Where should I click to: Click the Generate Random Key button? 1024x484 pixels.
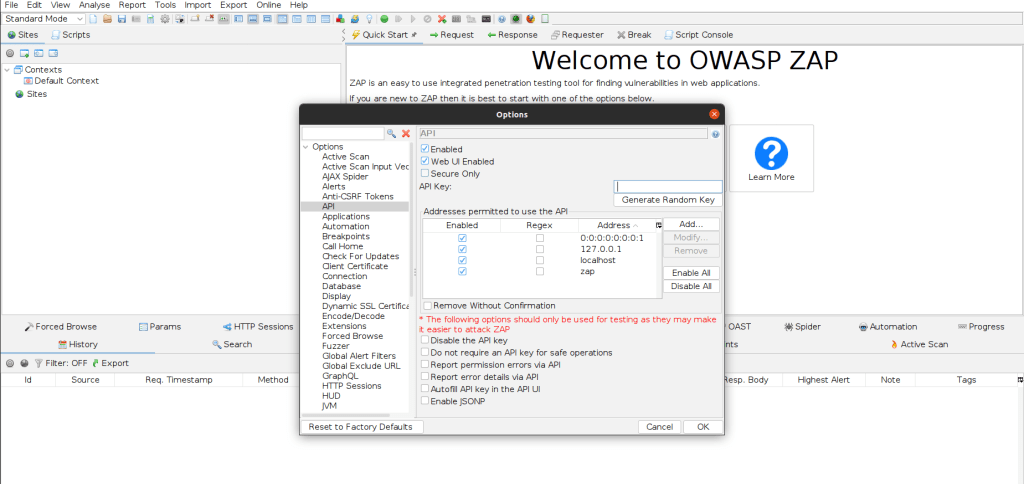[667, 200]
